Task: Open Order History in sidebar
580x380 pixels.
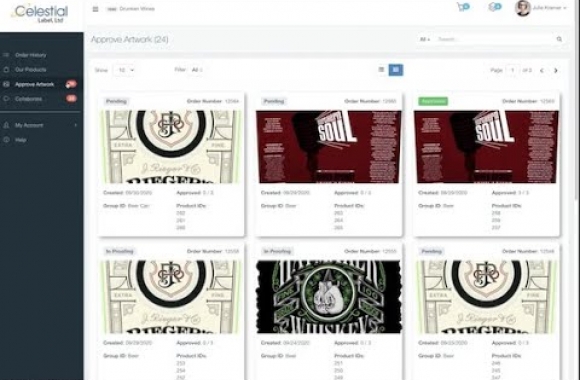Action: tap(31, 55)
